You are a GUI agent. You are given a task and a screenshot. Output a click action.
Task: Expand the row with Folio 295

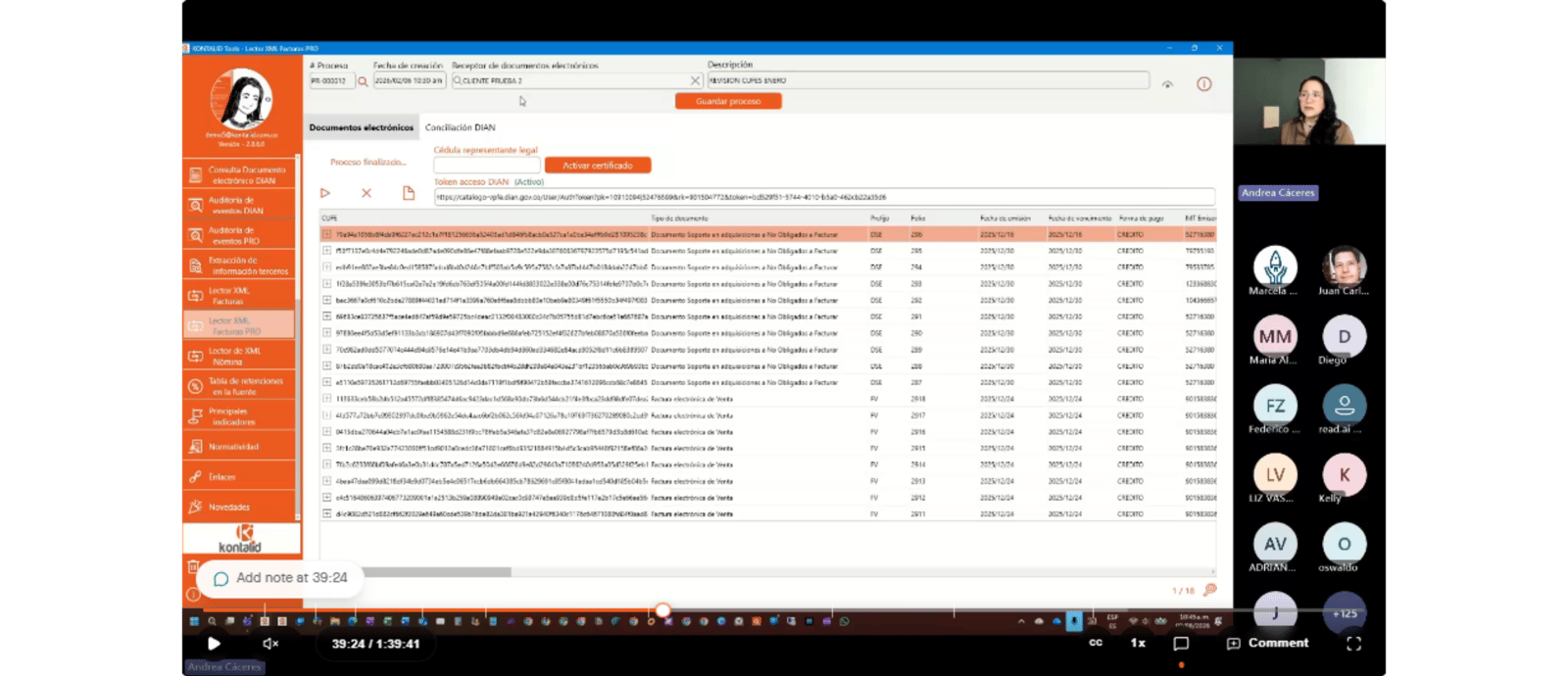(x=327, y=251)
